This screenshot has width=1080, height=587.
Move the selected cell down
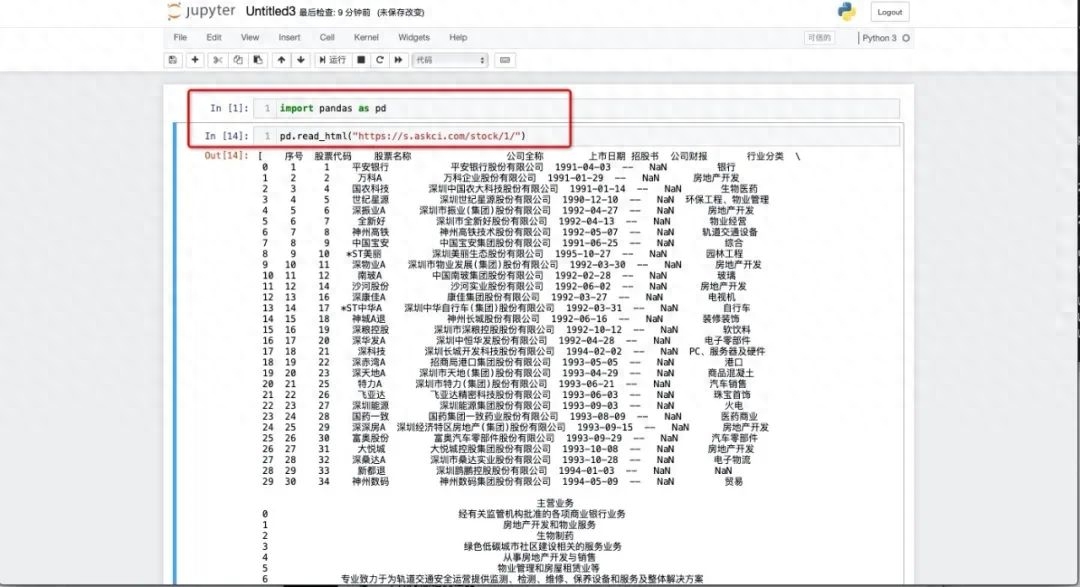pyautogui.click(x=301, y=60)
